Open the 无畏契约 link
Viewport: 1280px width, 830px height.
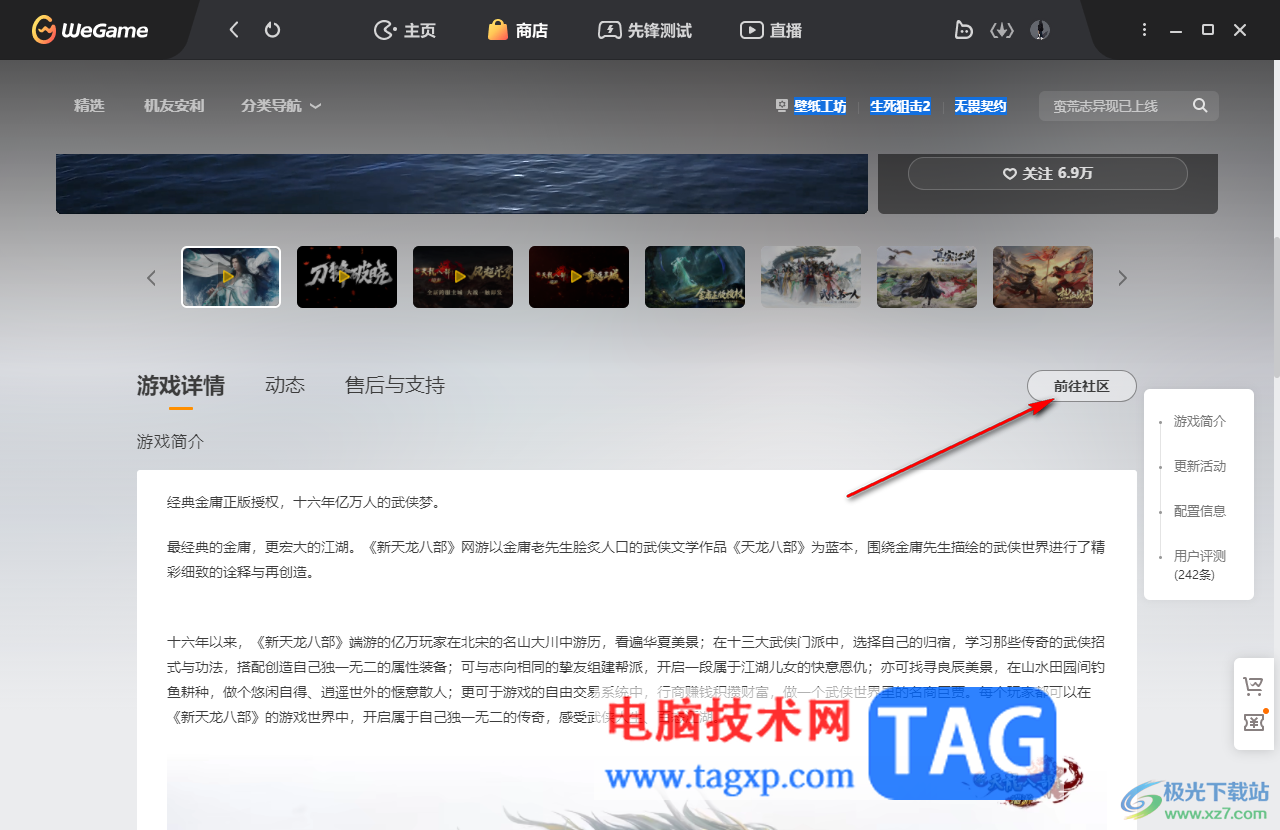[x=980, y=106]
